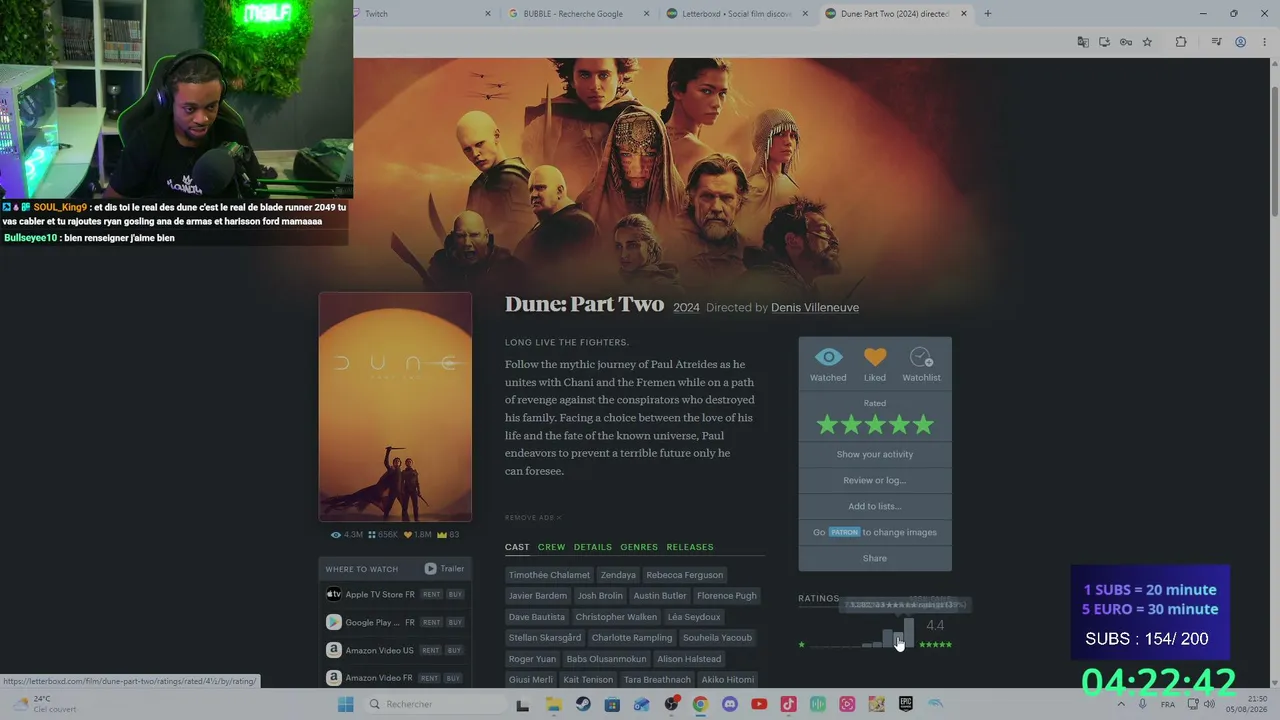
Task: Click BUY for Amazon Video US
Action: click(455, 650)
